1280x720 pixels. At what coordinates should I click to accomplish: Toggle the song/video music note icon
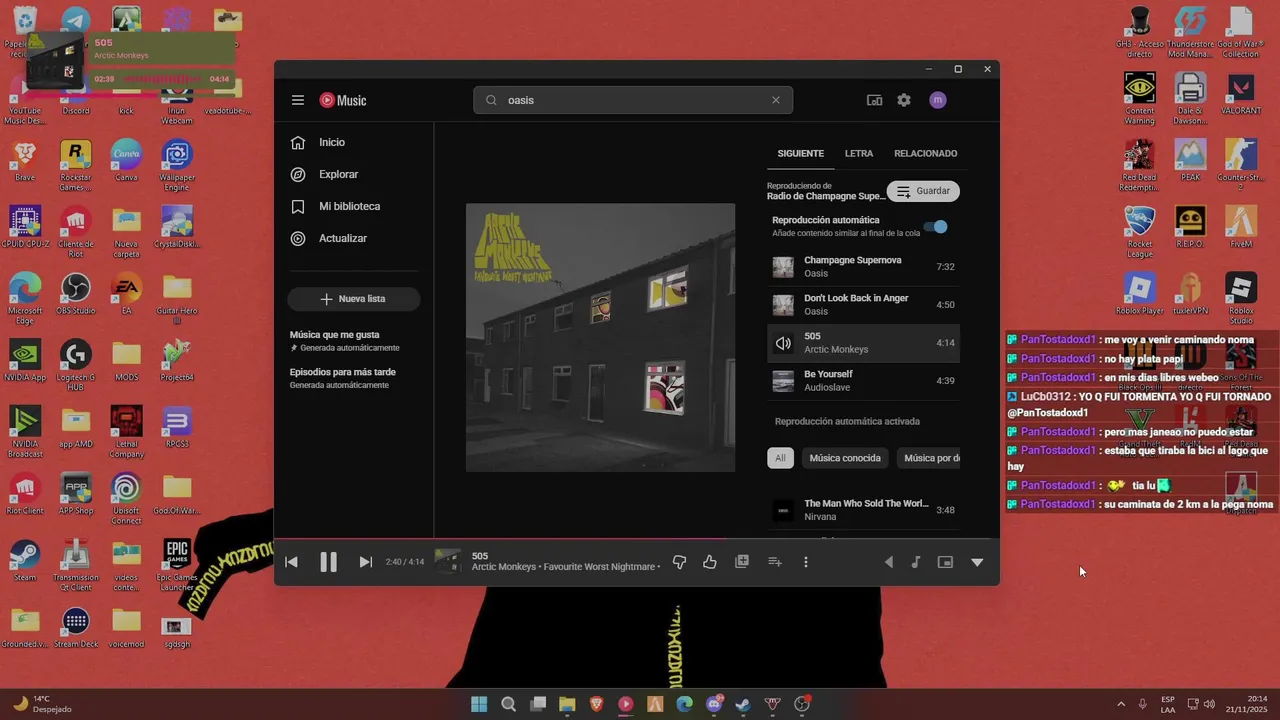pyautogui.click(x=915, y=562)
